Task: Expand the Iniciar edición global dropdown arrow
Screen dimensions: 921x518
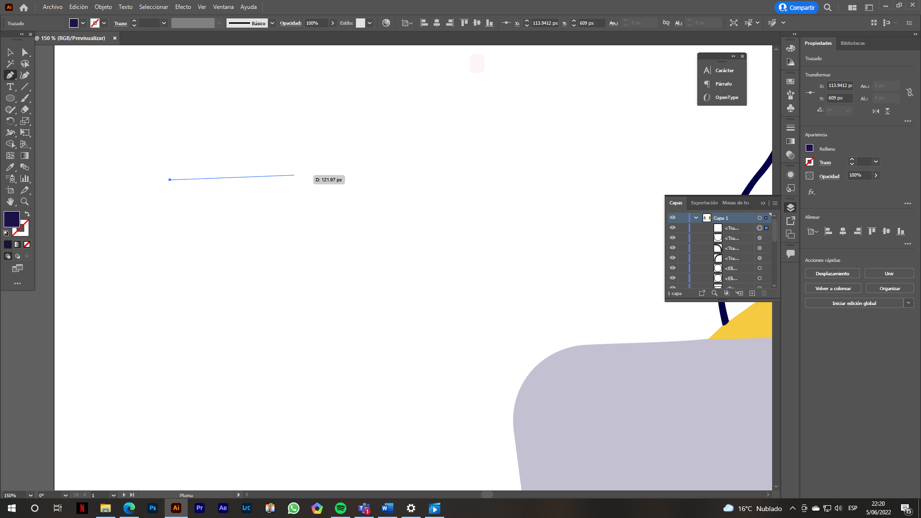Action: [908, 303]
